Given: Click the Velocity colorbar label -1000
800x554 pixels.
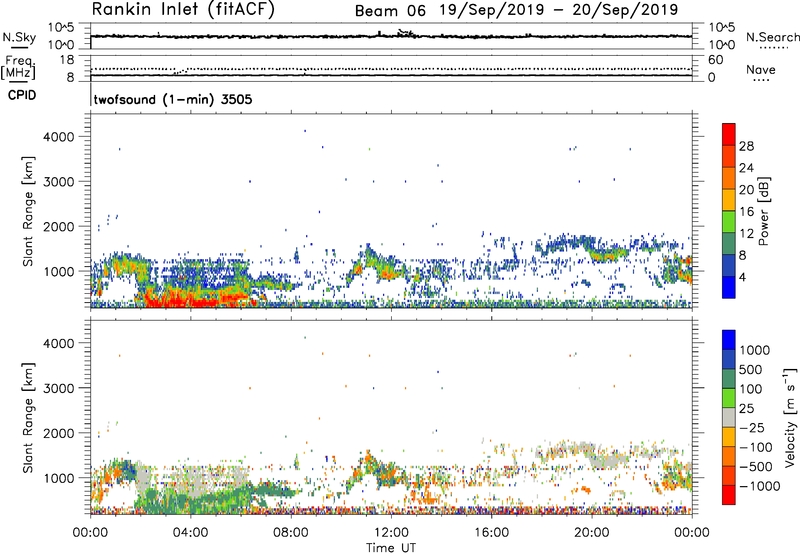Looking at the screenshot, I should (759, 486).
